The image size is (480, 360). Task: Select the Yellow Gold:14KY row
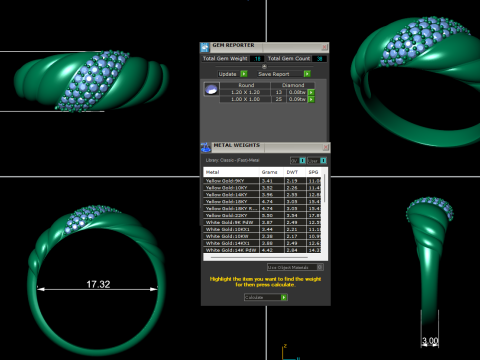[x=262, y=195]
